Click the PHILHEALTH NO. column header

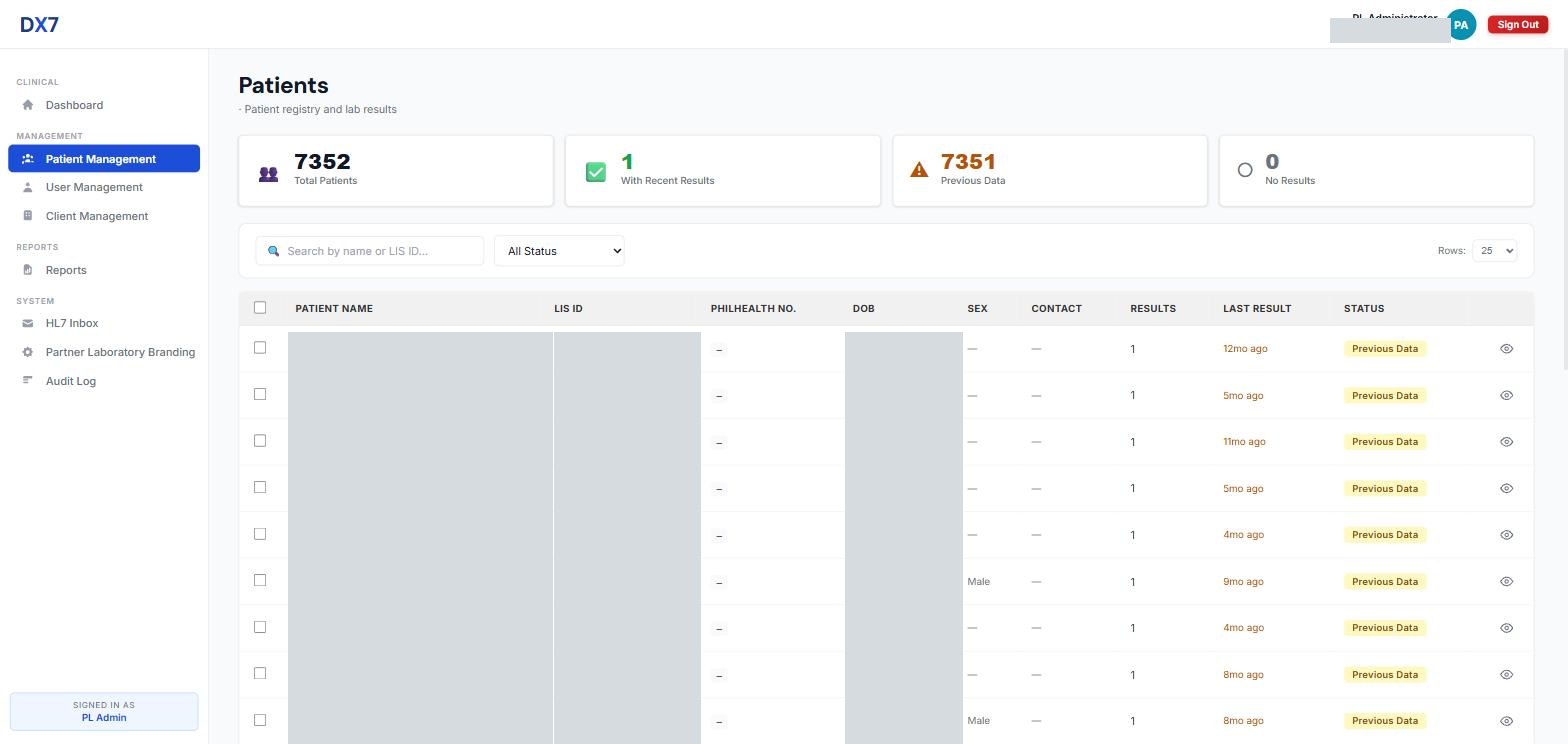(753, 308)
